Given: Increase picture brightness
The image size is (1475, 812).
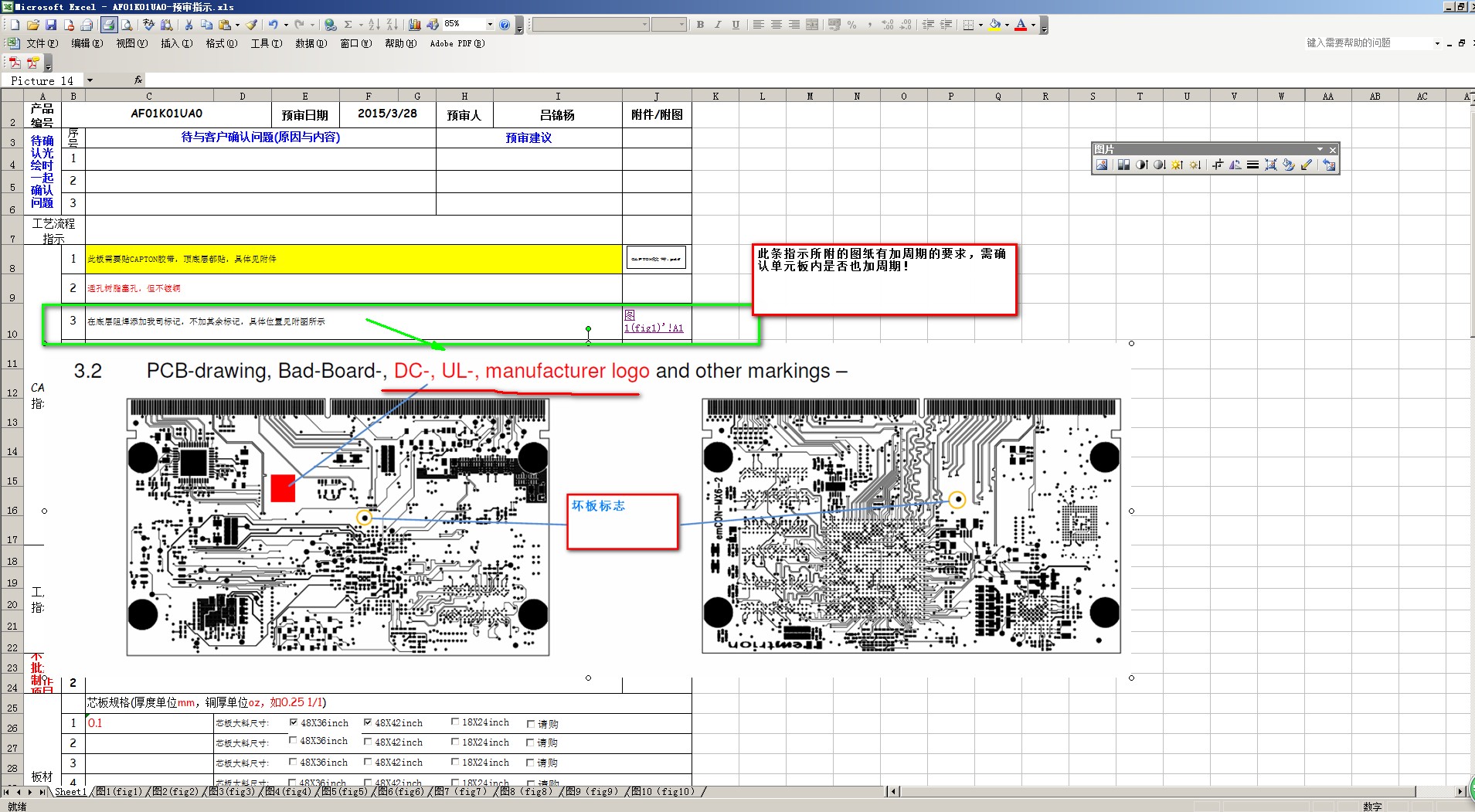Looking at the screenshot, I should click(x=1178, y=165).
